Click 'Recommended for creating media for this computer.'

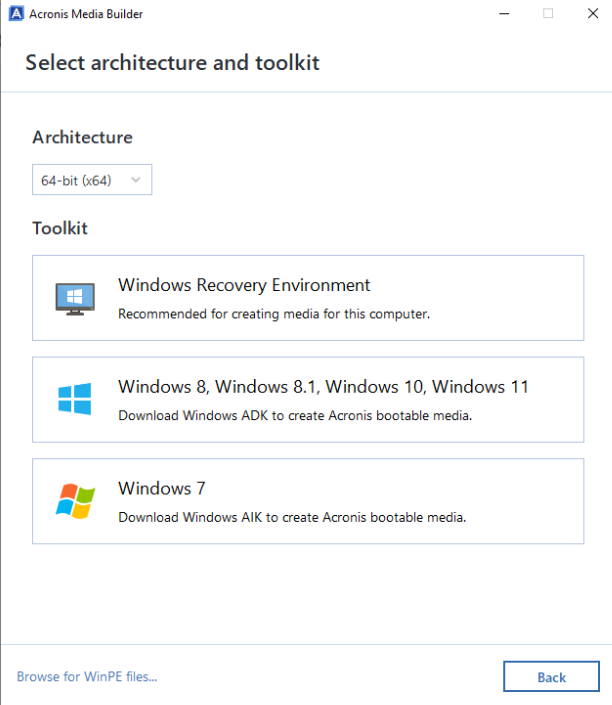[x=274, y=314]
